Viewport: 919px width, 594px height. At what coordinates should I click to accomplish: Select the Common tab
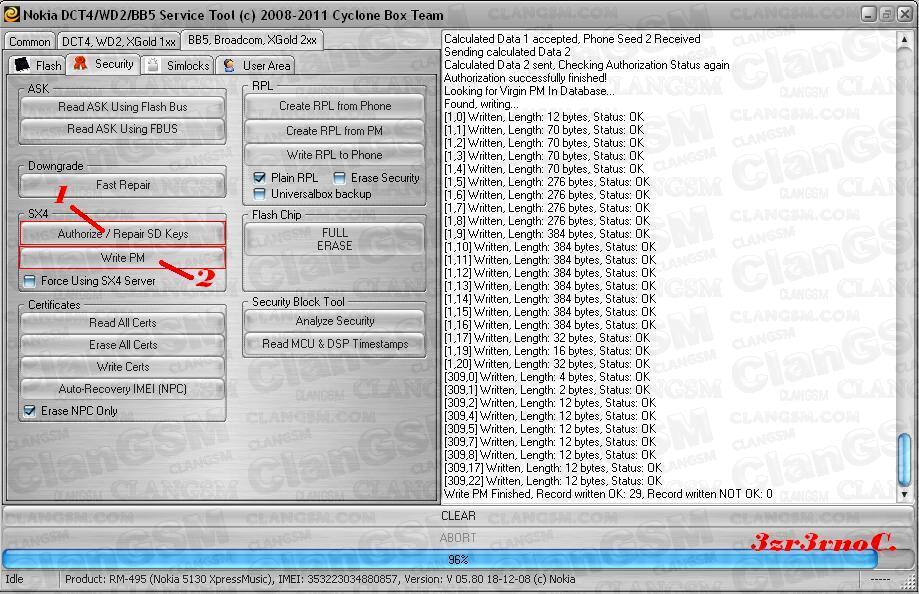pos(30,41)
